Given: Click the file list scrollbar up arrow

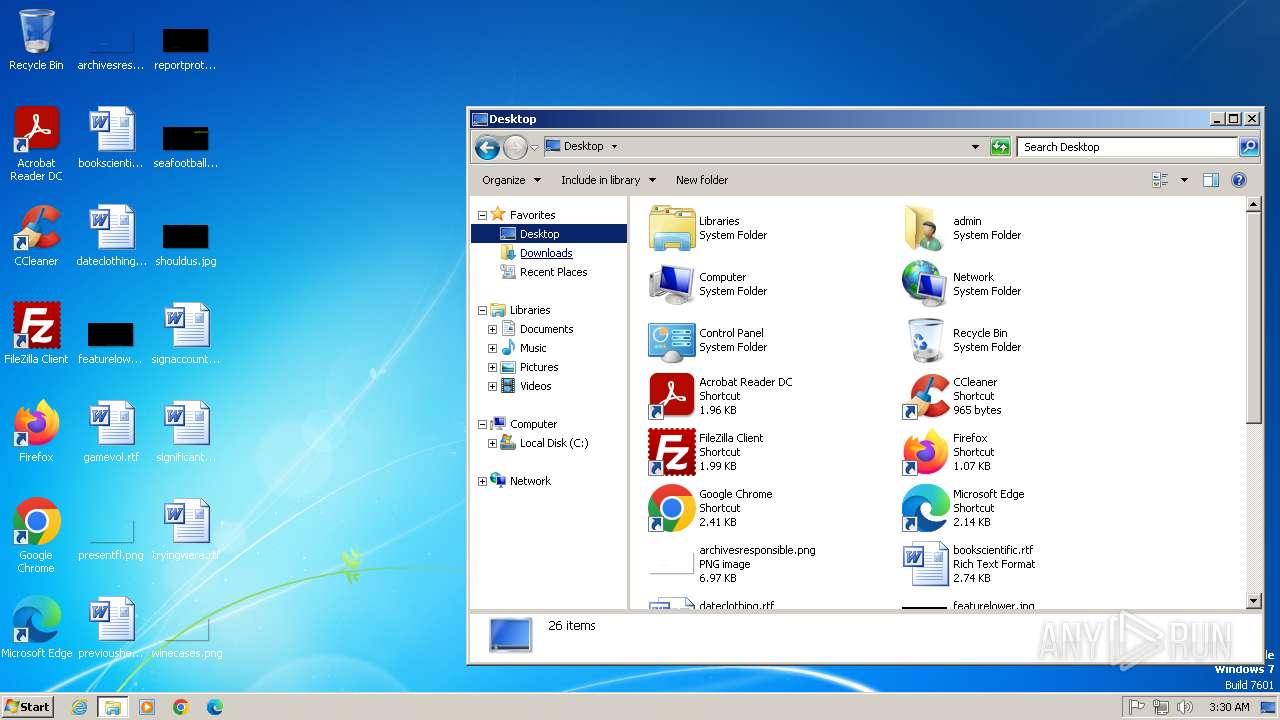Looking at the screenshot, I should pos(1254,205).
